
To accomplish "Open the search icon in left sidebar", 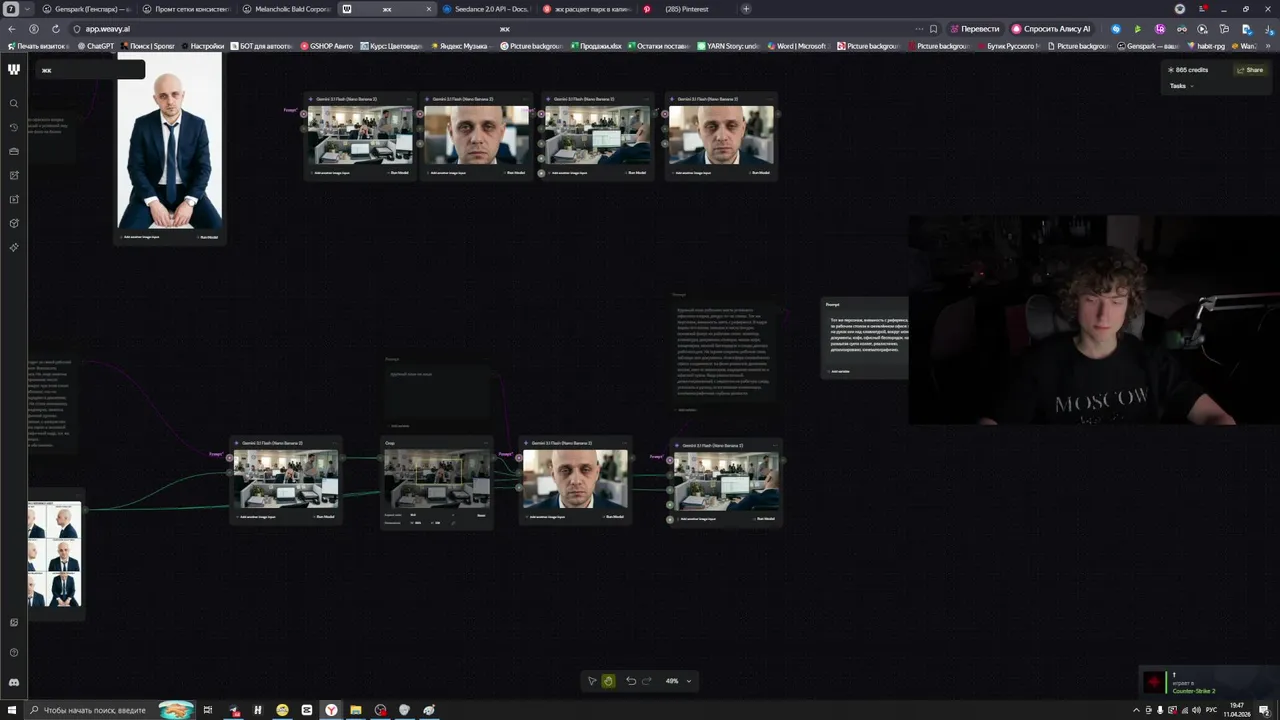I will click(x=14, y=103).
